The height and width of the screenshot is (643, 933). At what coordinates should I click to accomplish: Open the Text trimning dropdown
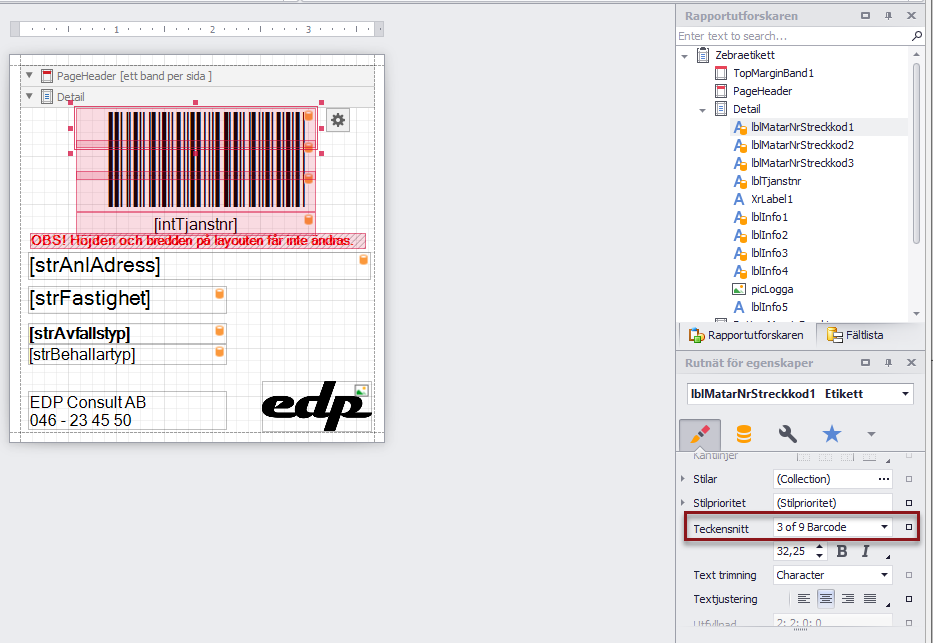coord(884,575)
